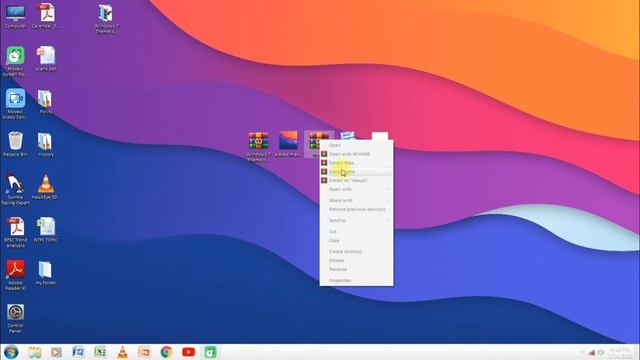Choose Open in the context menu

pos(356,145)
